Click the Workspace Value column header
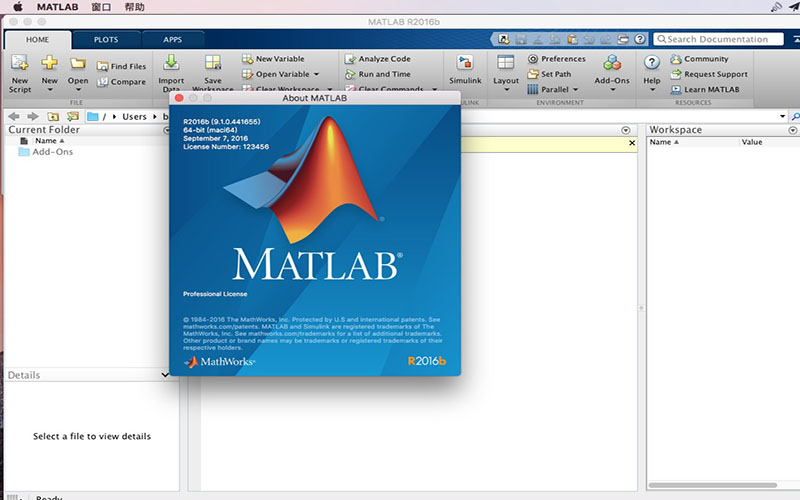800x500 pixels. tap(752, 142)
